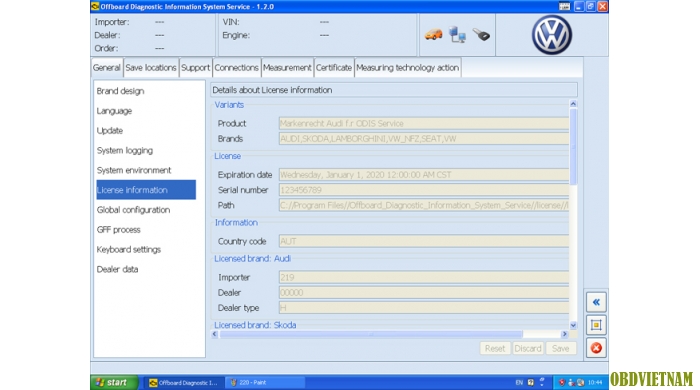Click the yellow square fullscreen icon button

click(596, 325)
